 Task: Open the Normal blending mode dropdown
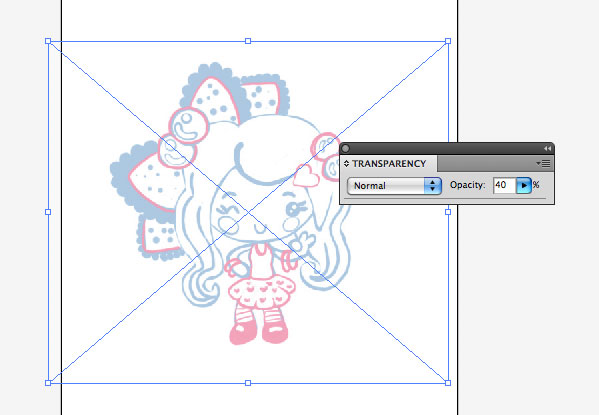pos(394,186)
